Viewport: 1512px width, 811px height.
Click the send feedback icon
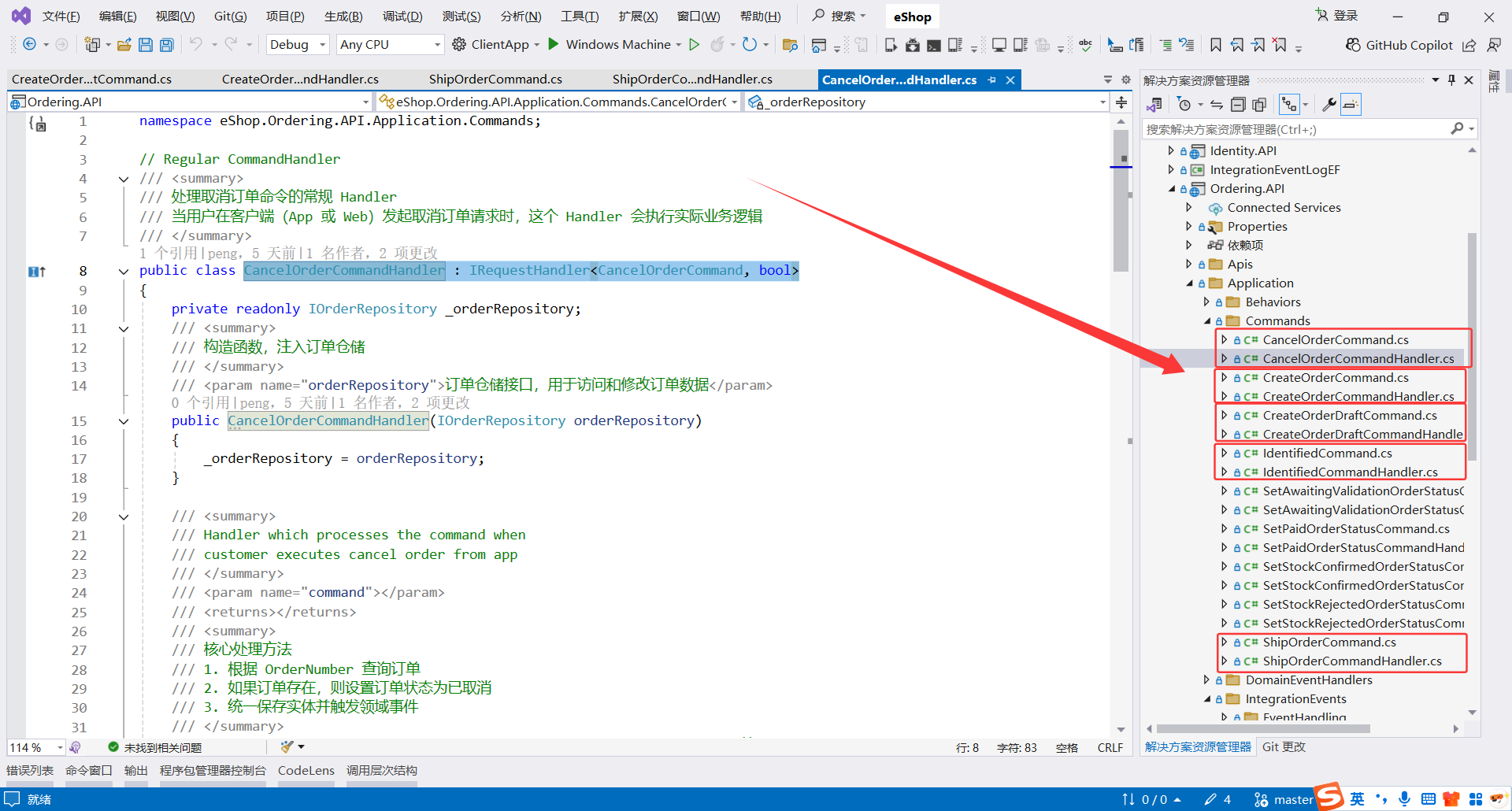[x=1494, y=45]
